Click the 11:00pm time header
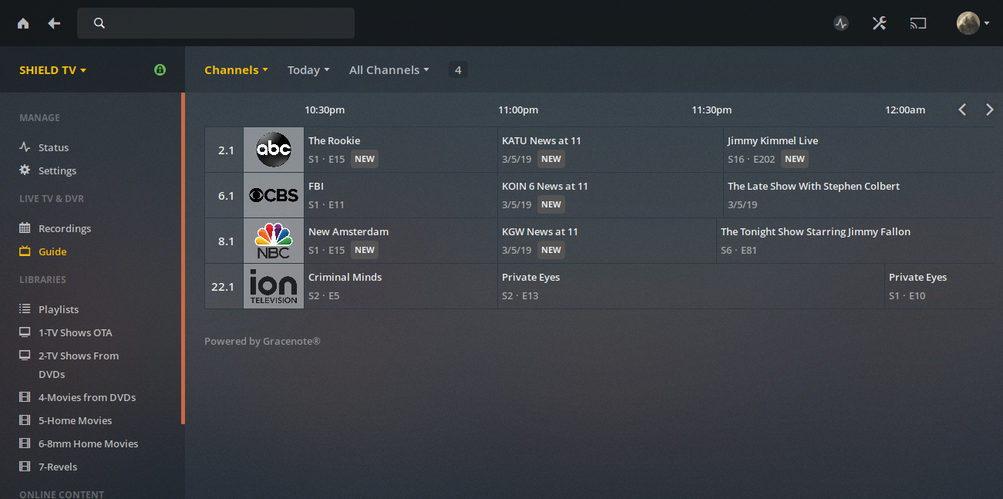The image size is (1003, 499). coord(518,110)
